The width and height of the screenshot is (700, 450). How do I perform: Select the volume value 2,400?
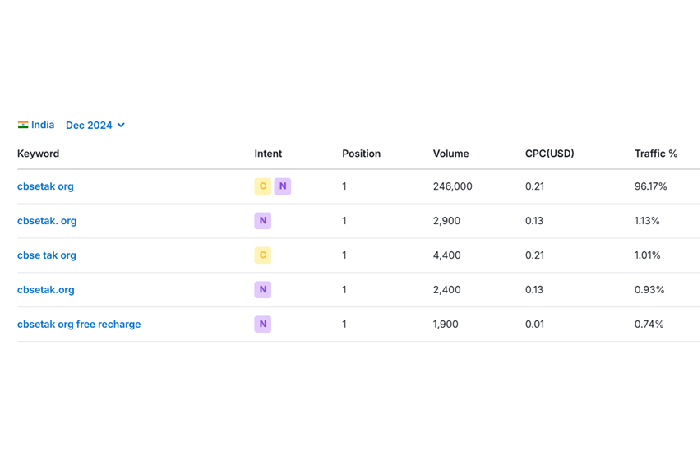click(446, 290)
